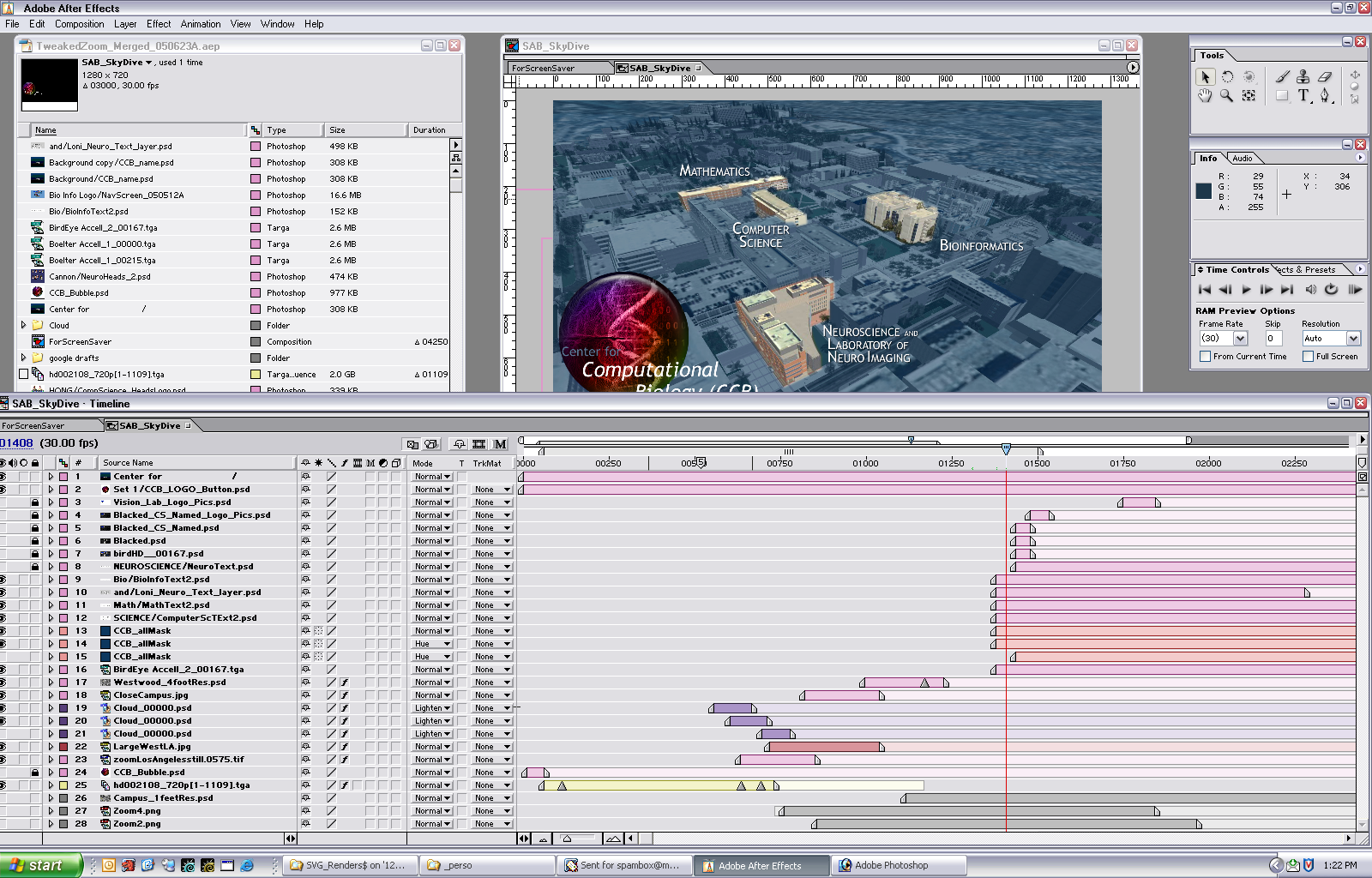The image size is (1372, 878).
Task: Select the Eraser tool
Action: (x=1325, y=76)
